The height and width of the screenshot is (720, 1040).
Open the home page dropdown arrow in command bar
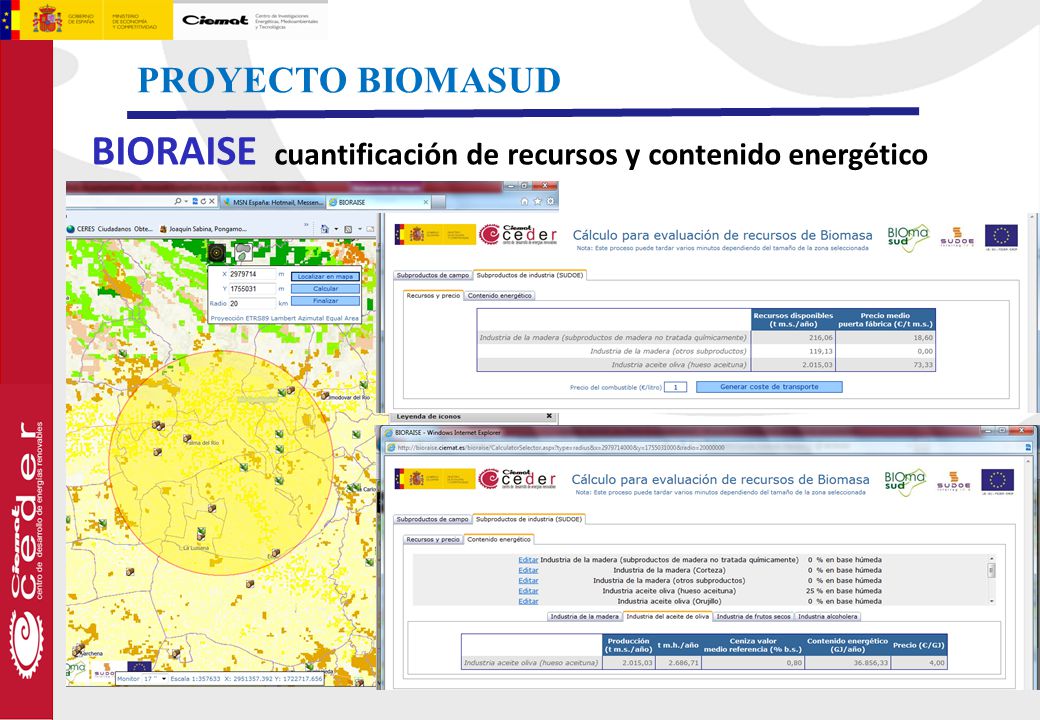[x=336, y=229]
